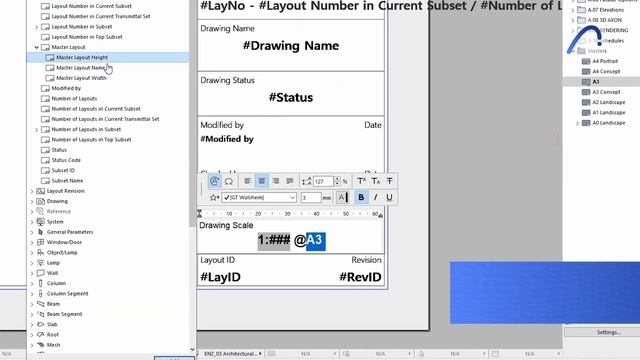
Task: Edit the line spacing value 127
Action: 323,181
